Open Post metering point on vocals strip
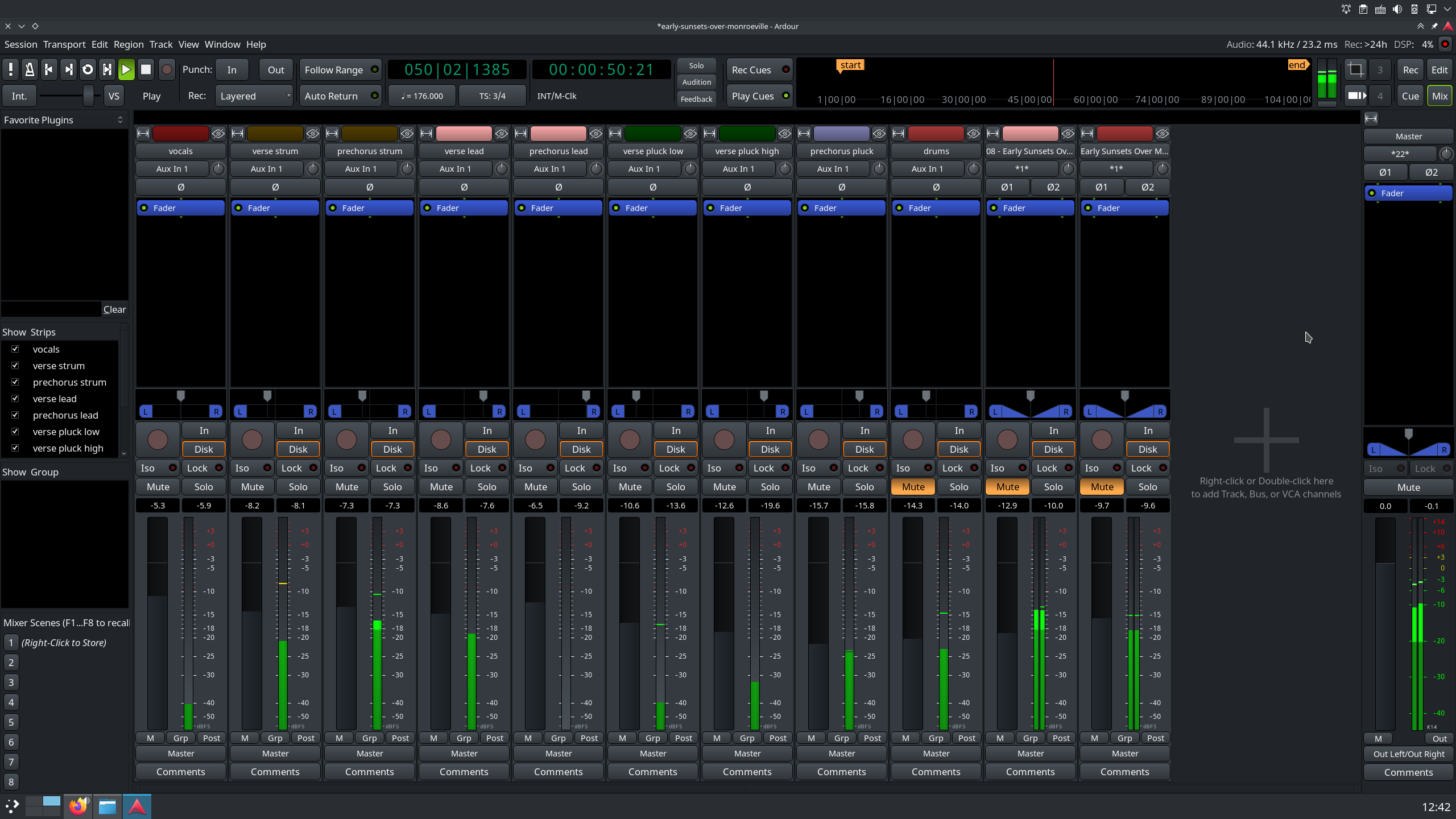The height and width of the screenshot is (819, 1456). point(212,738)
